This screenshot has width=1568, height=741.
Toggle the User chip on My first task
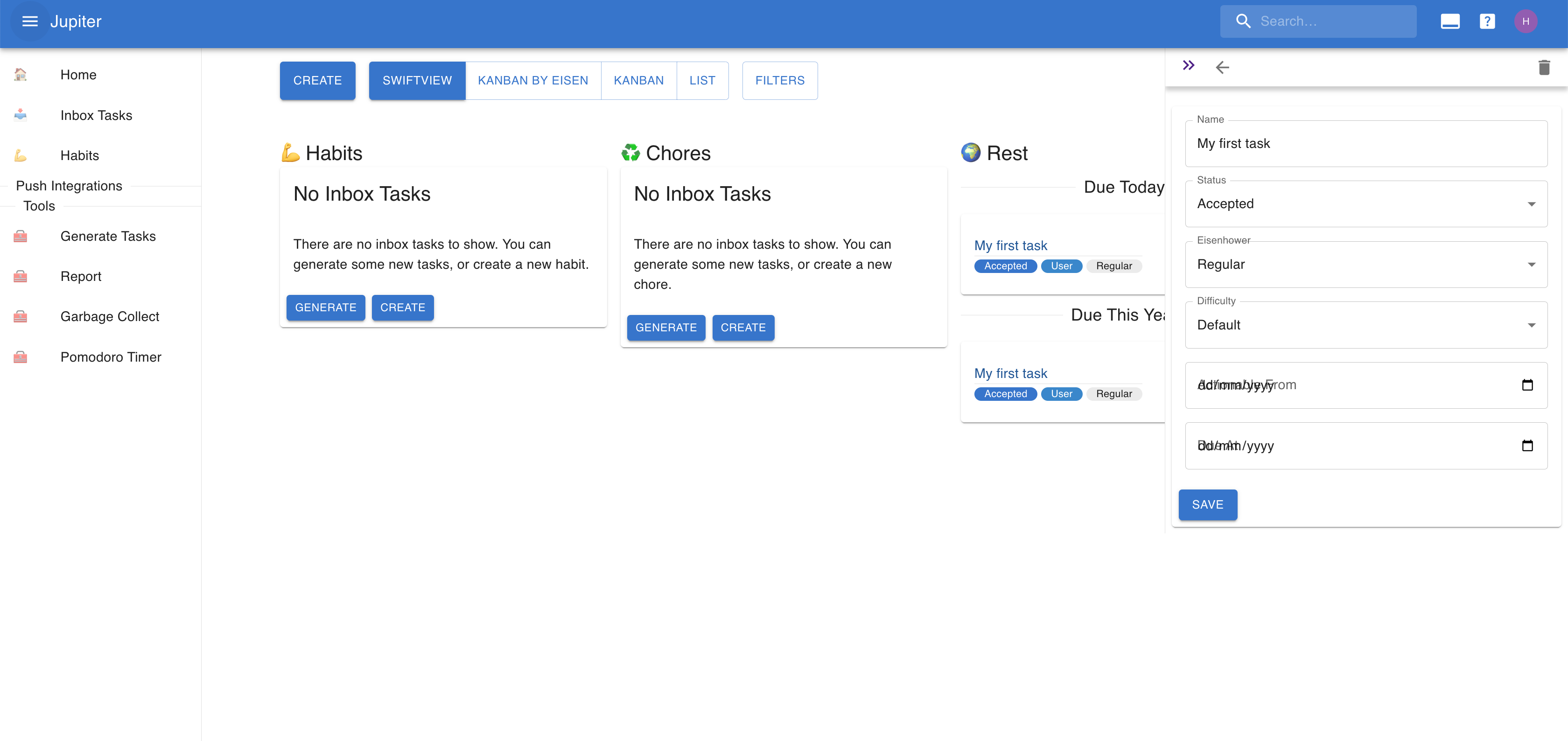(x=1061, y=266)
